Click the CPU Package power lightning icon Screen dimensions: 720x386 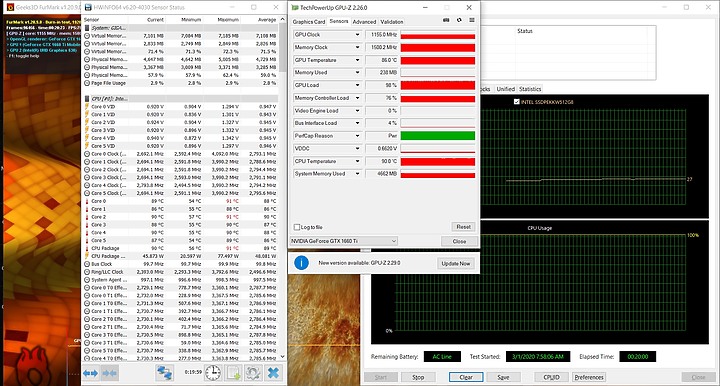click(x=87, y=256)
